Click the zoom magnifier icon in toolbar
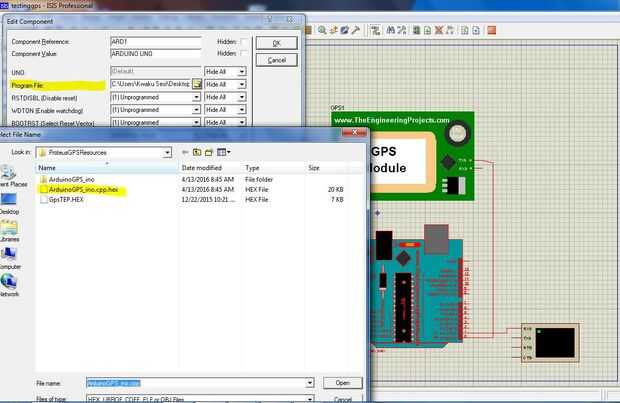The image size is (620, 403). pyautogui.click(x=322, y=30)
